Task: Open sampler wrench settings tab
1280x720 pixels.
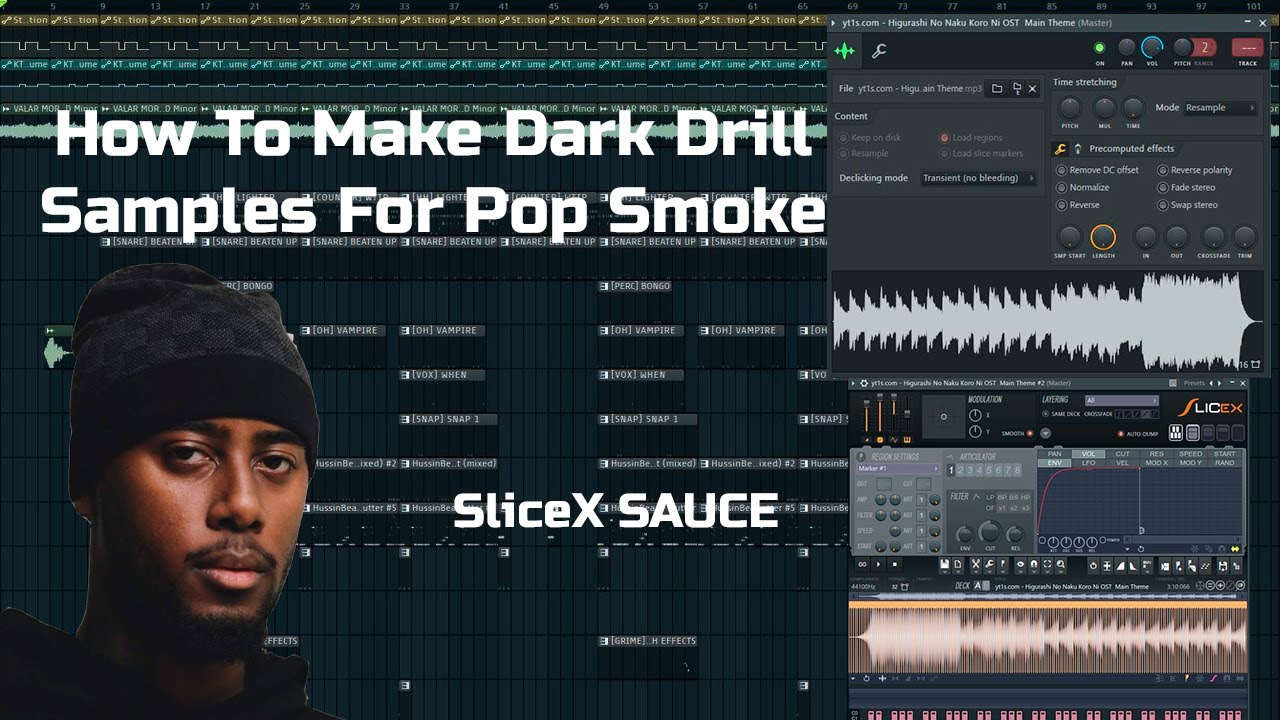Action: click(x=879, y=51)
